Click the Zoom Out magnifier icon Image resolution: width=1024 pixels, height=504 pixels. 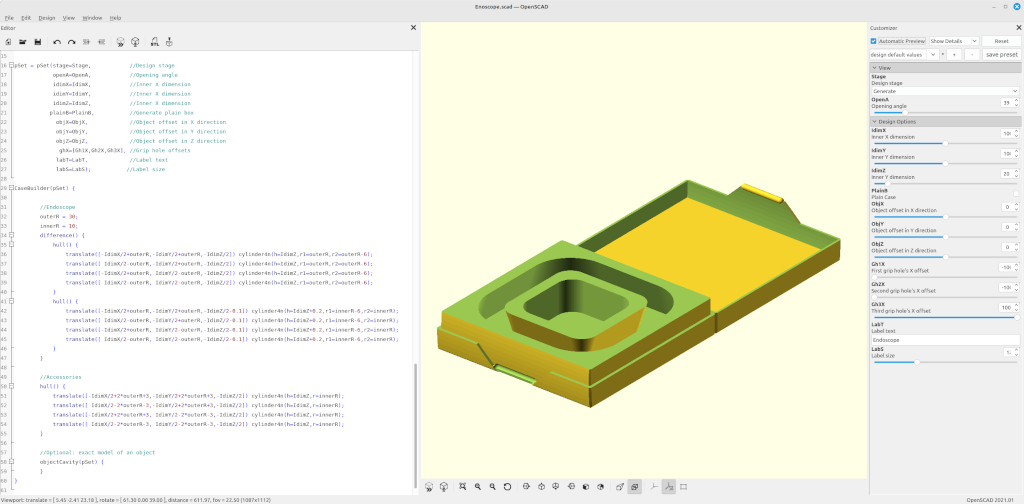coord(492,486)
